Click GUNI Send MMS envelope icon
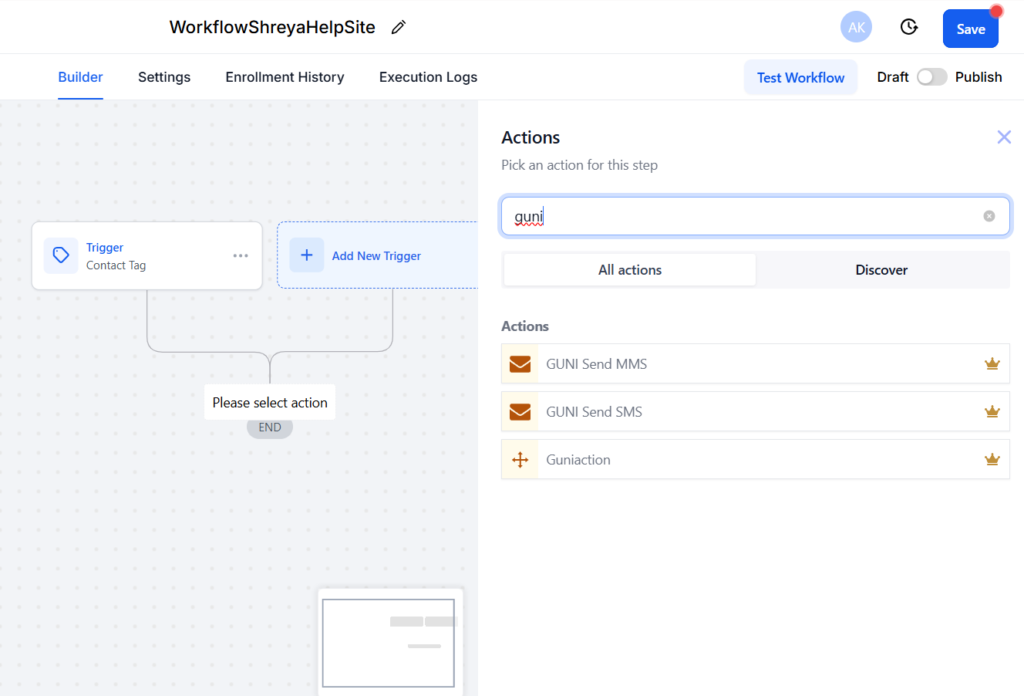1024x696 pixels. click(520, 364)
